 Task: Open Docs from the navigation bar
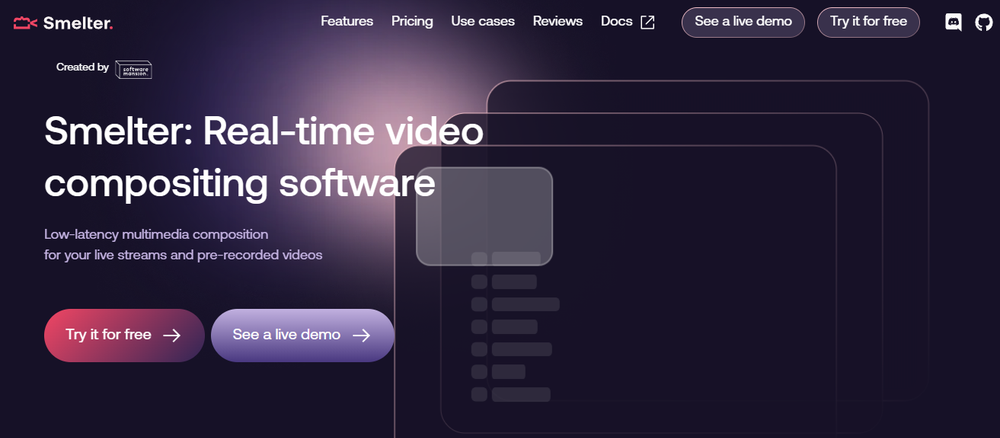point(616,22)
